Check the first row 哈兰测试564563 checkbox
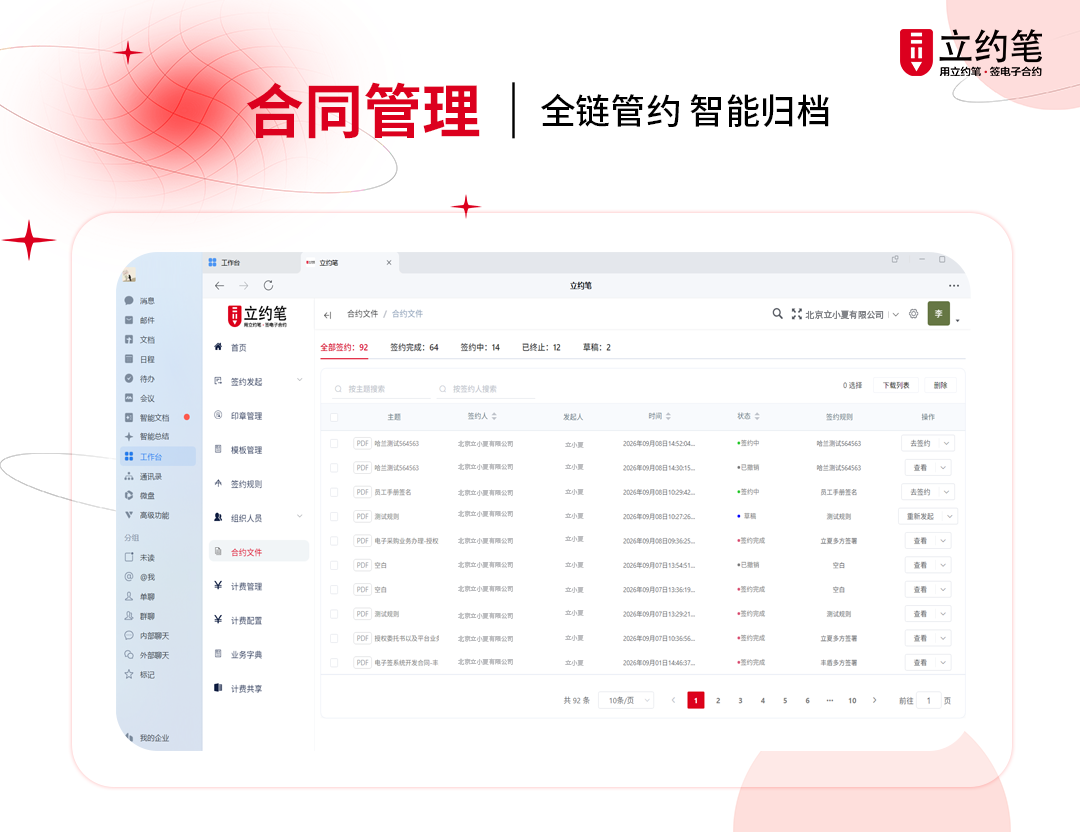The image size is (1080, 832). tap(334, 444)
